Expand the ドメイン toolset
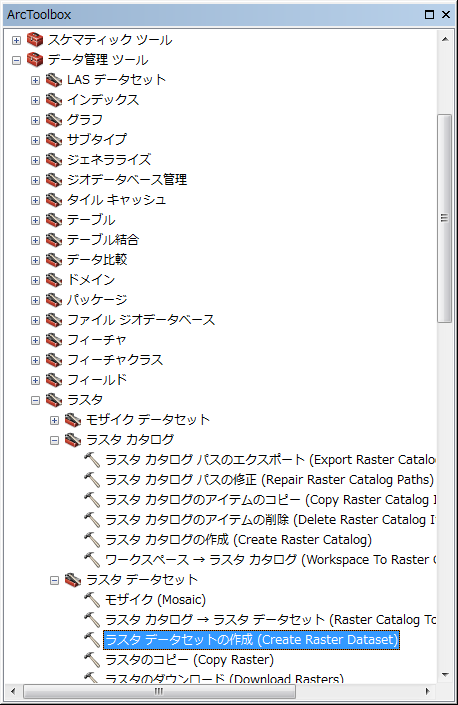Screen dimensions: 458x705 coord(35,281)
